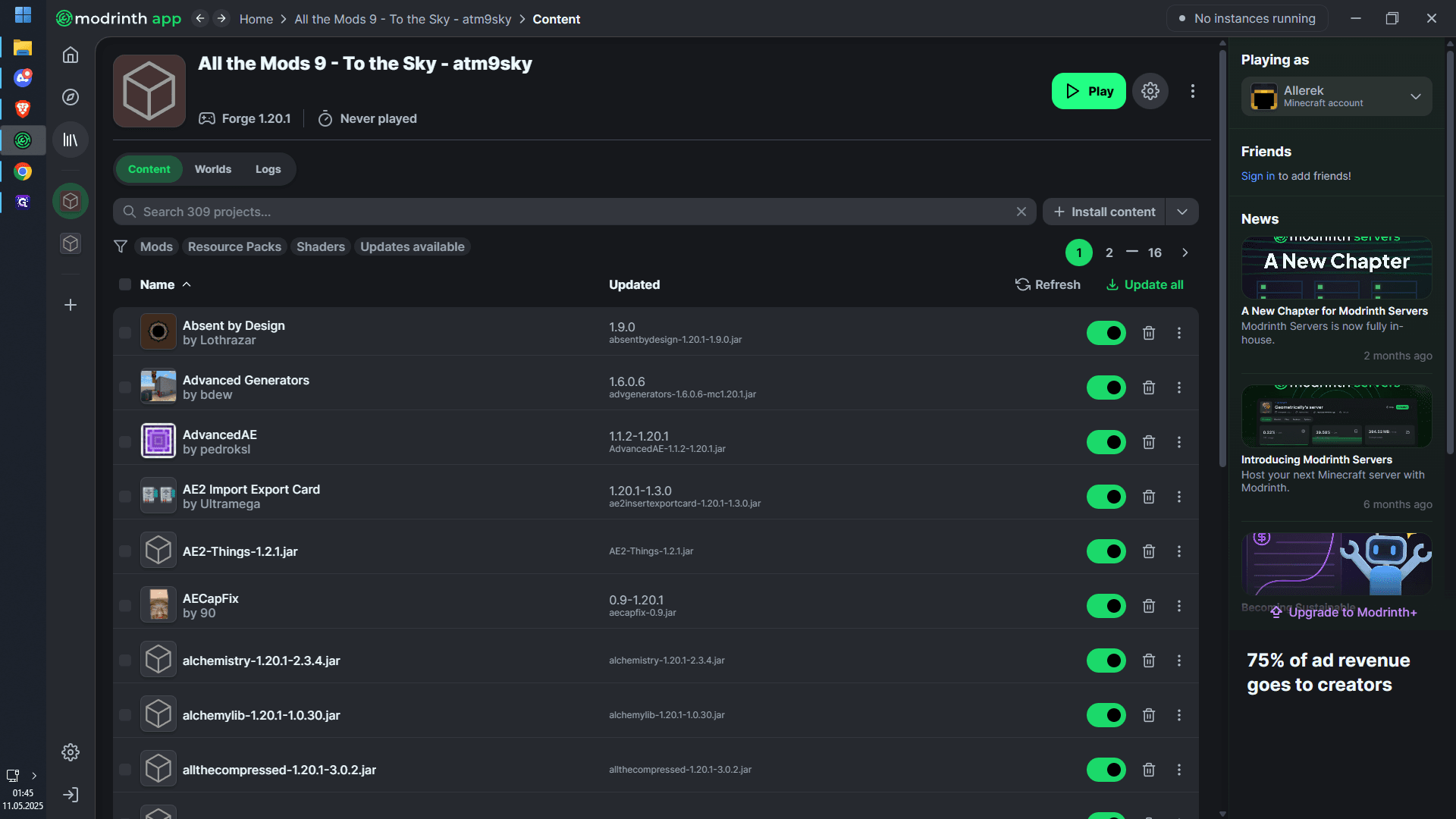Clear the search field with X icon
The image size is (1456, 819).
pos(1021,212)
